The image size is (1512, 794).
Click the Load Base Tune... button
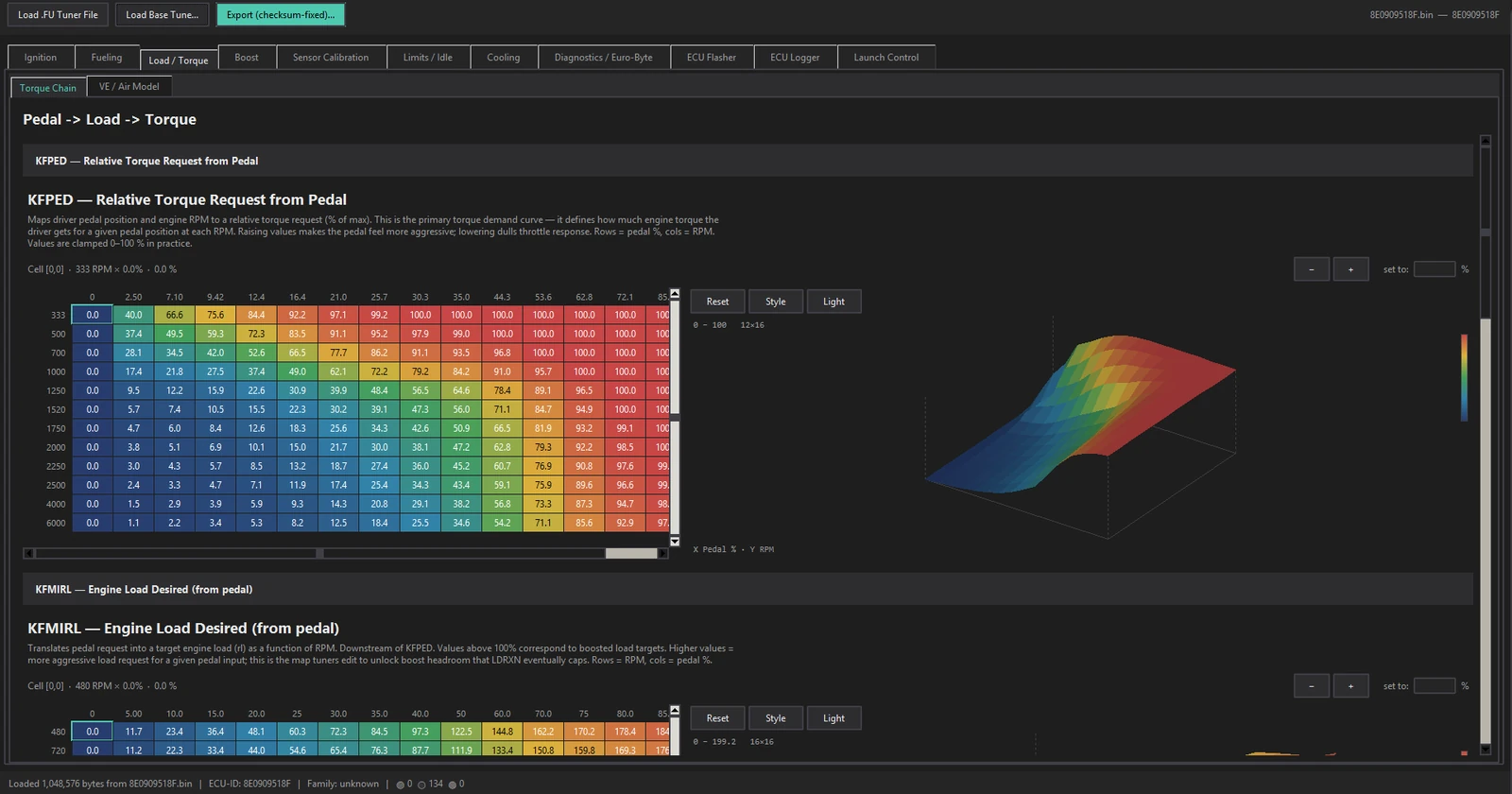[x=163, y=15]
